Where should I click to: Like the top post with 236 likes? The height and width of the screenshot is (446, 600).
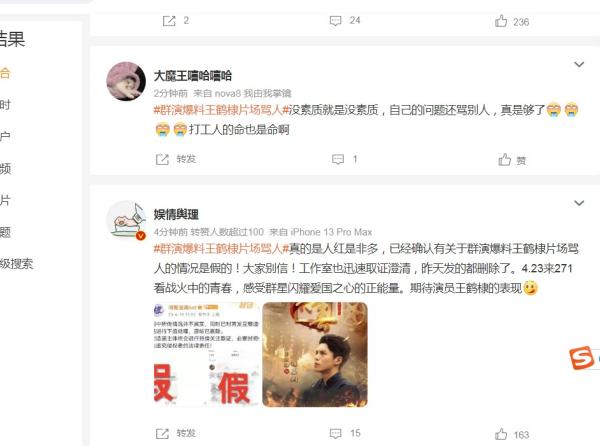tap(501, 21)
